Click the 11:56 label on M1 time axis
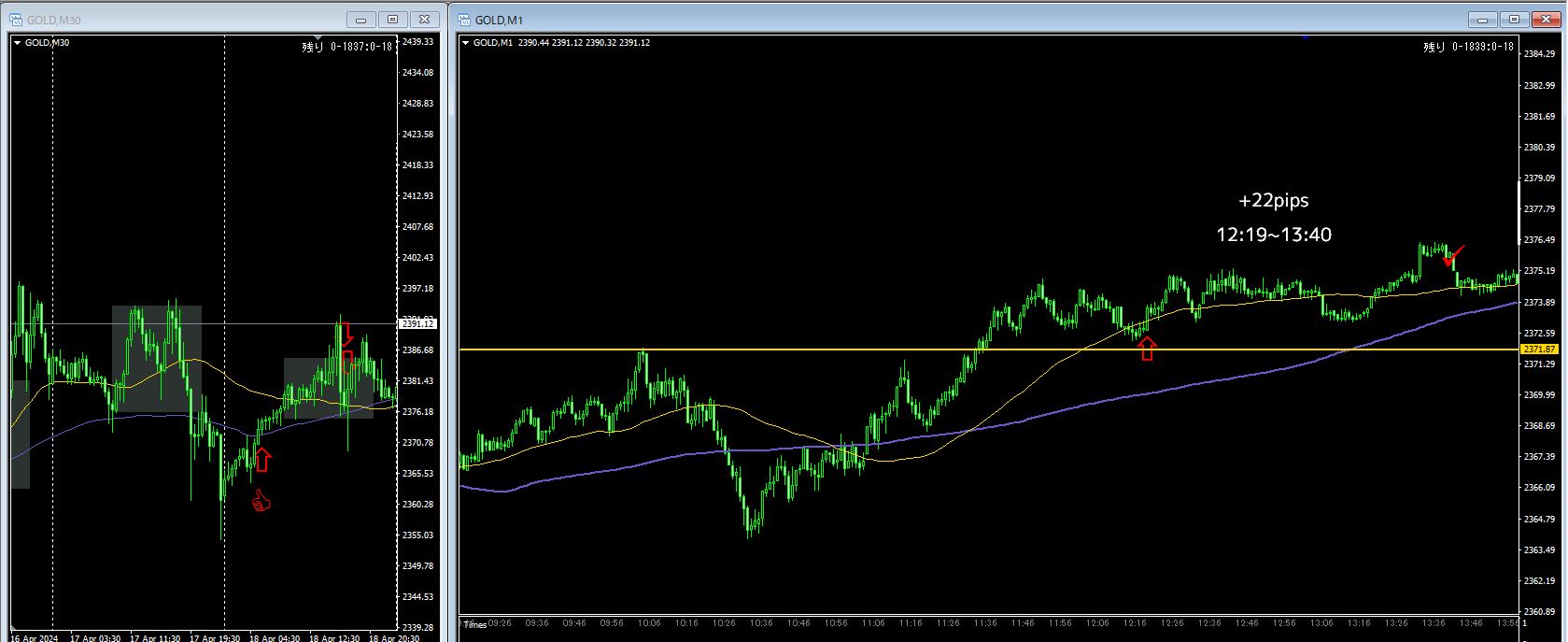1568x642 pixels. point(1060,623)
